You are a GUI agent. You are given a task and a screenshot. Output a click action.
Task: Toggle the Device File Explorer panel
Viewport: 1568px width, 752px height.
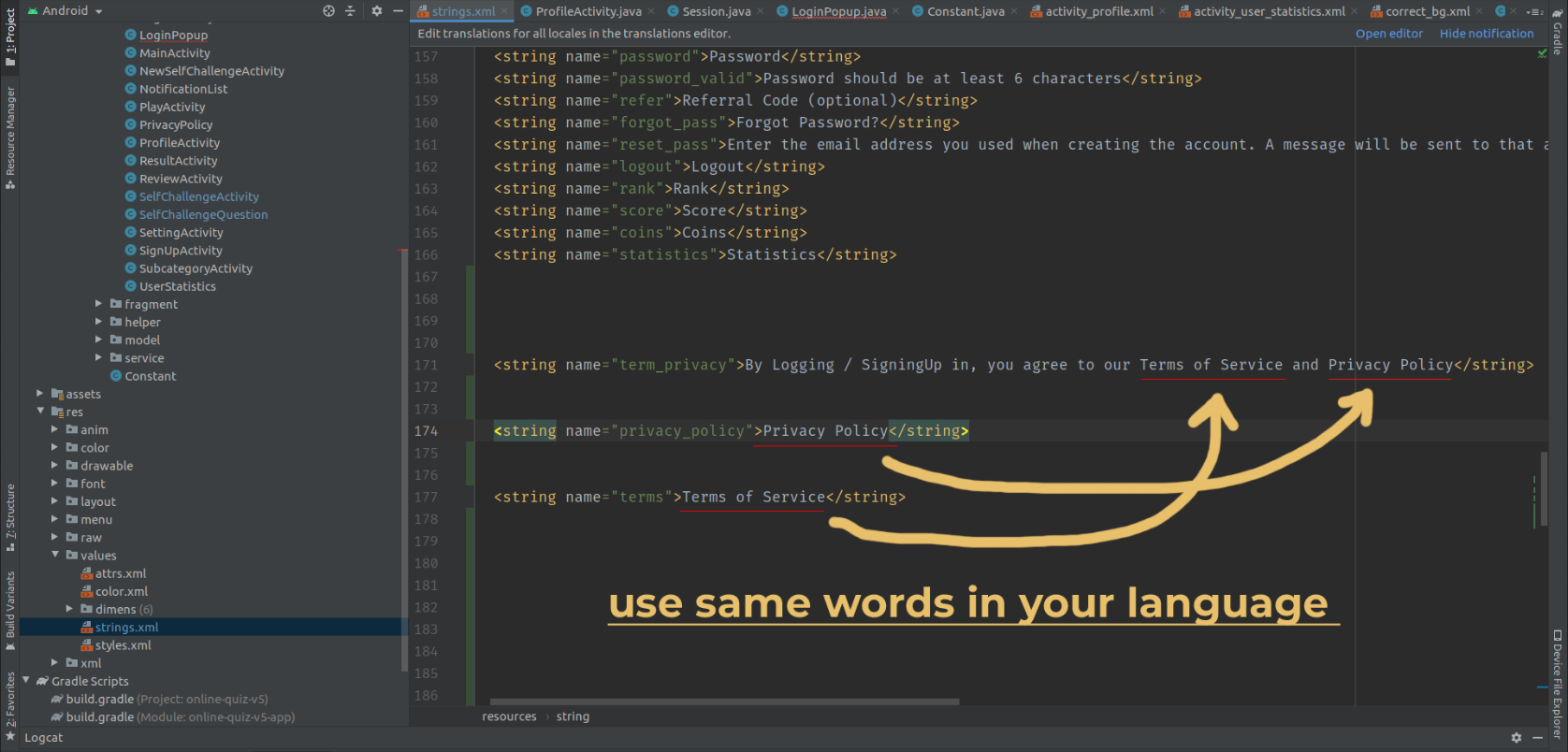tap(1558, 685)
